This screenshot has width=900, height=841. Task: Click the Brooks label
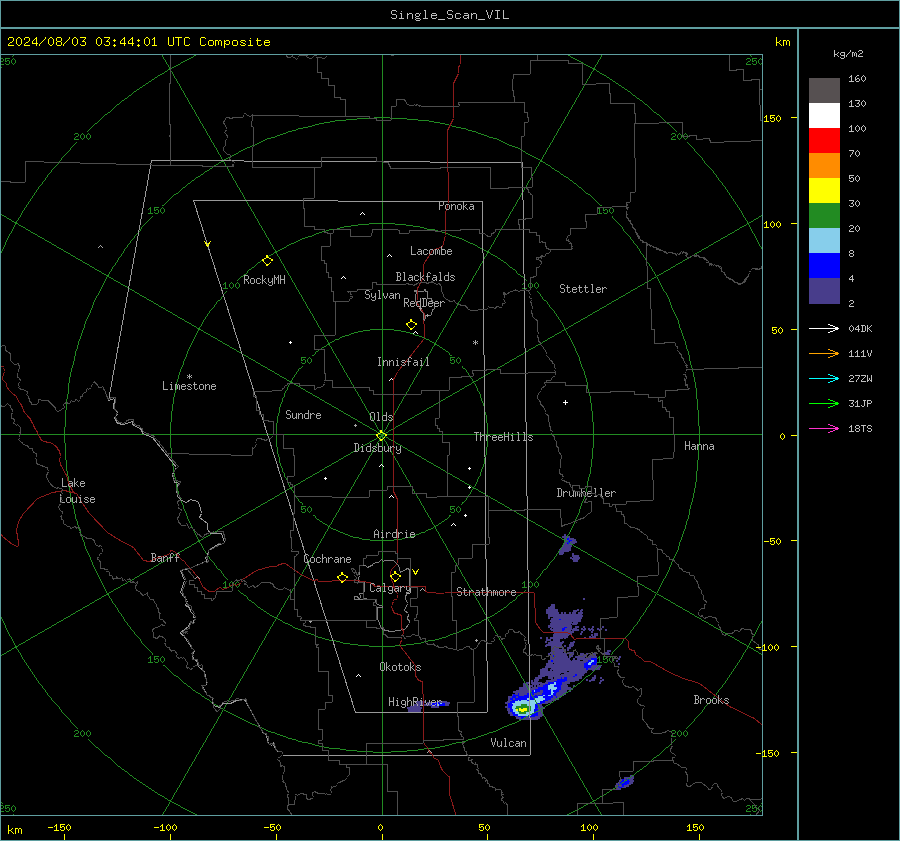[x=711, y=700]
